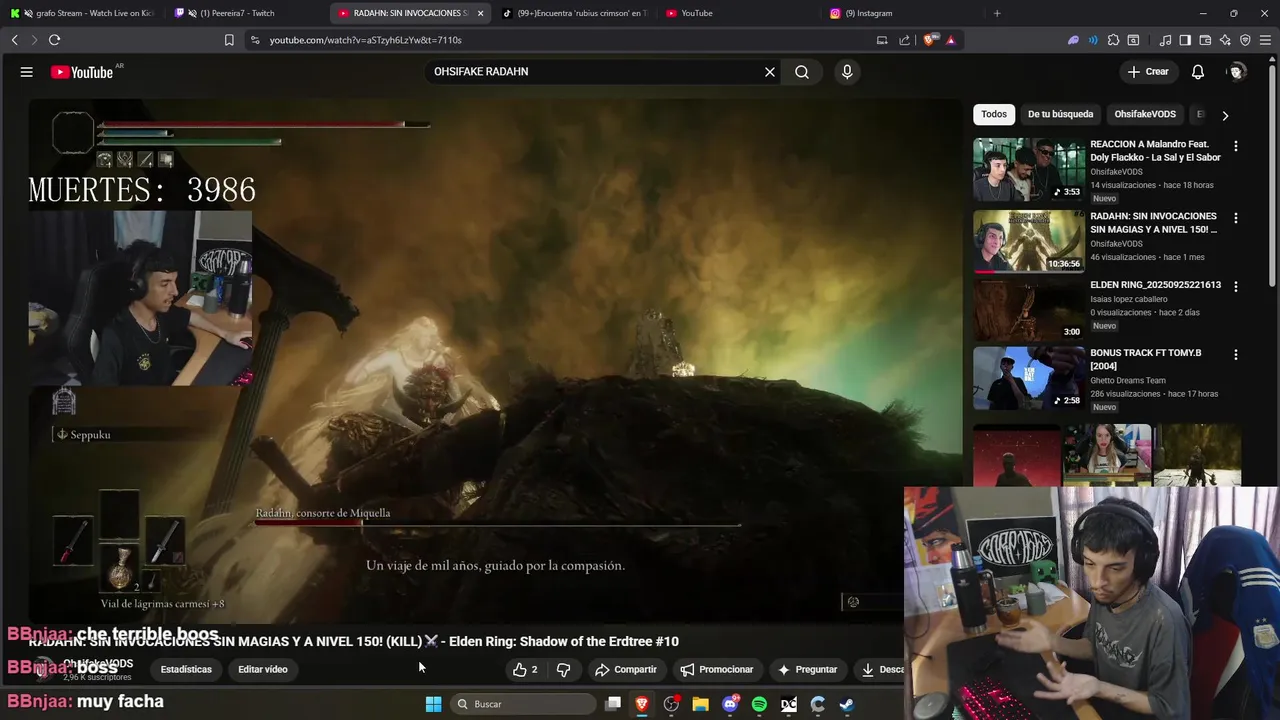Open the YouTube guide hamburger menu
The image size is (1280, 720).
[x=27, y=72]
